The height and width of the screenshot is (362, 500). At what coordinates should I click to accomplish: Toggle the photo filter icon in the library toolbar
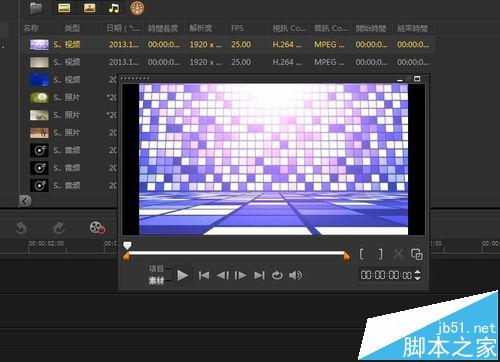(89, 8)
